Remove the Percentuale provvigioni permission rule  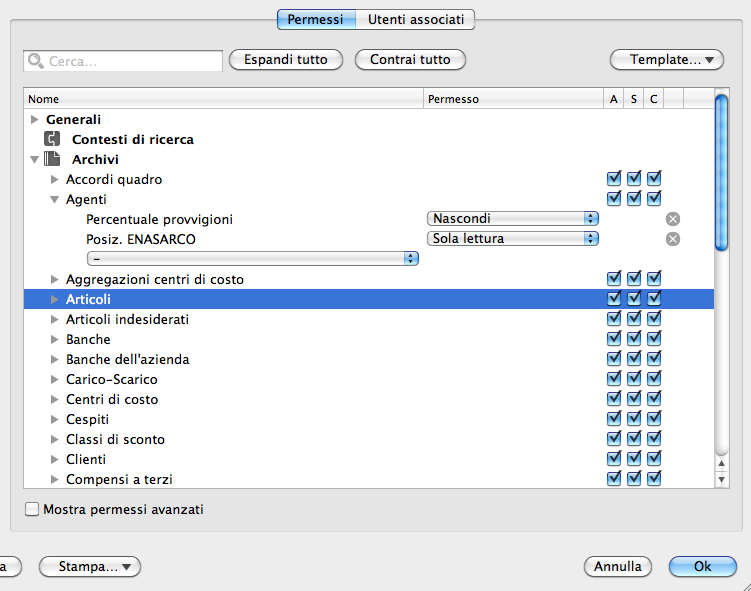[x=673, y=219]
